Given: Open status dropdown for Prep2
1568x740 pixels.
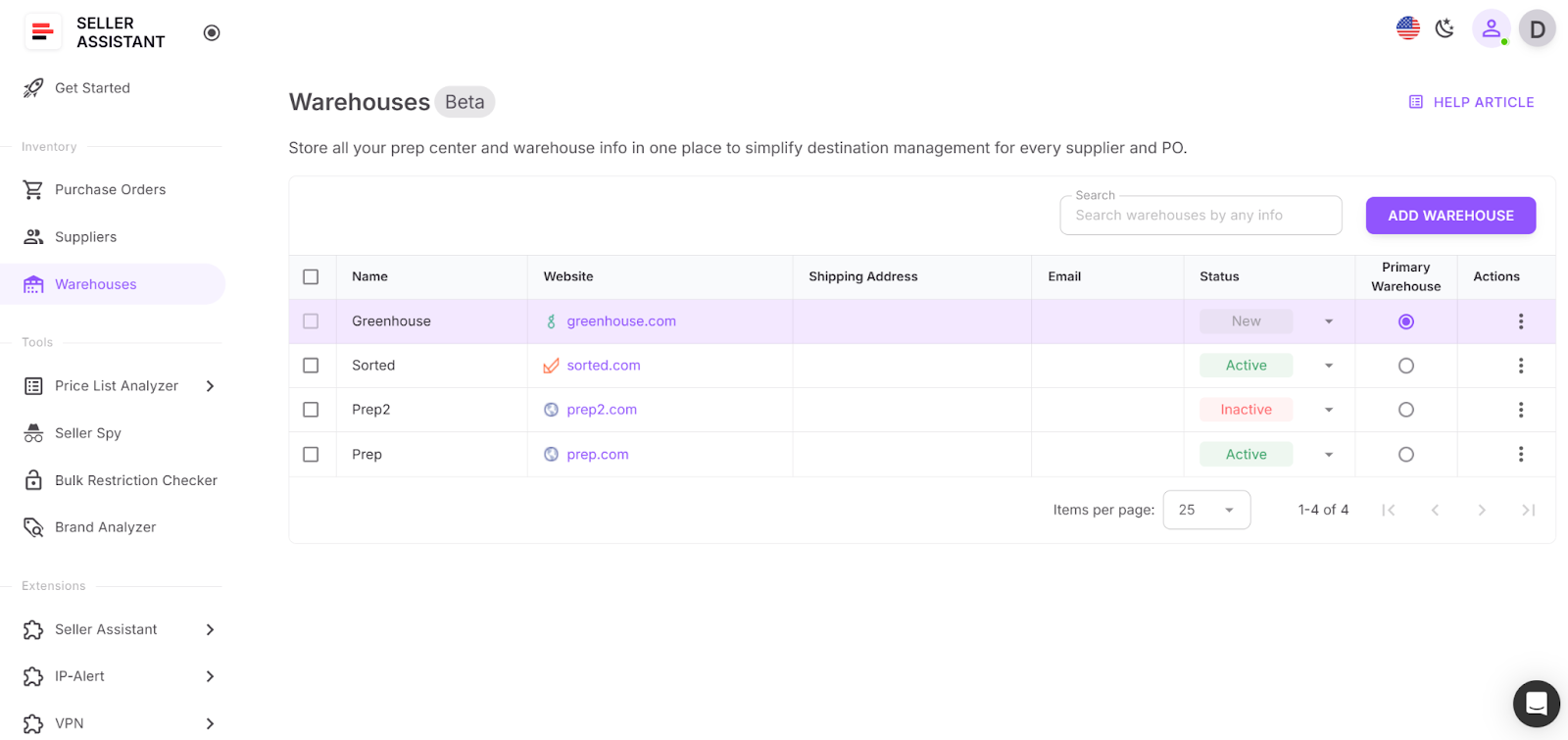Looking at the screenshot, I should pyautogui.click(x=1329, y=410).
